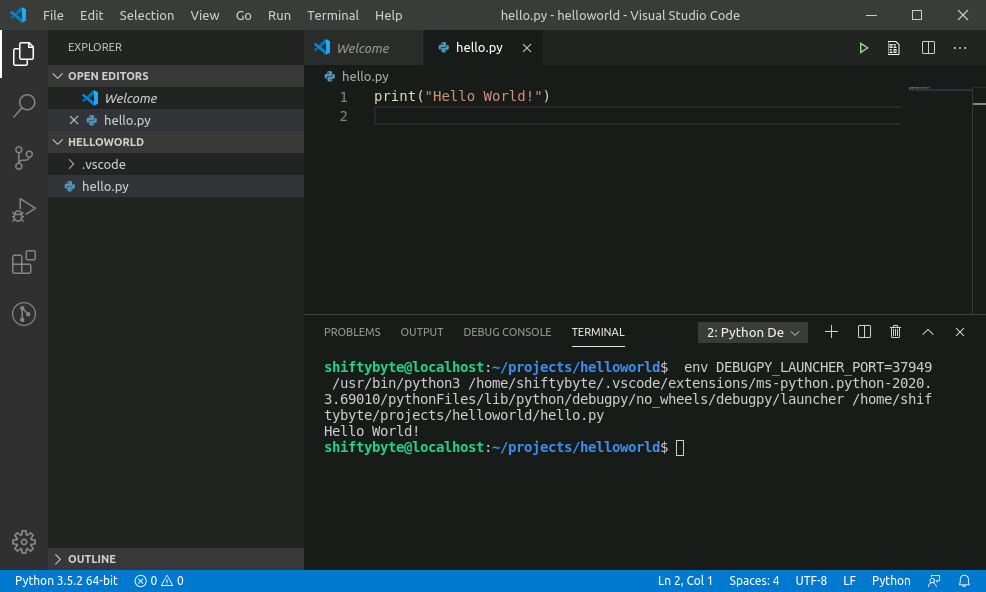Switch to the Welcome editor tab

click(x=363, y=48)
